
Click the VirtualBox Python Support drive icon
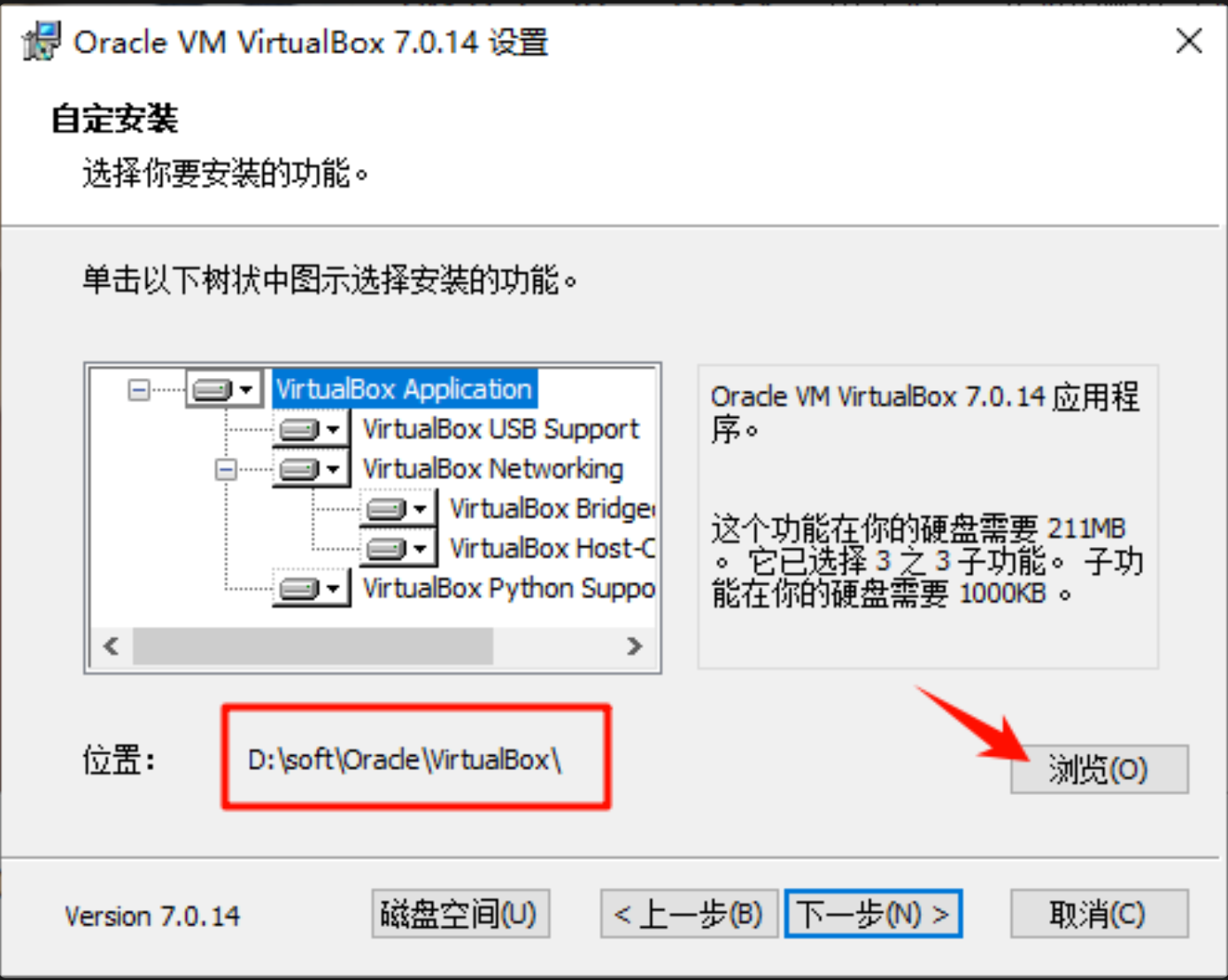point(300,589)
